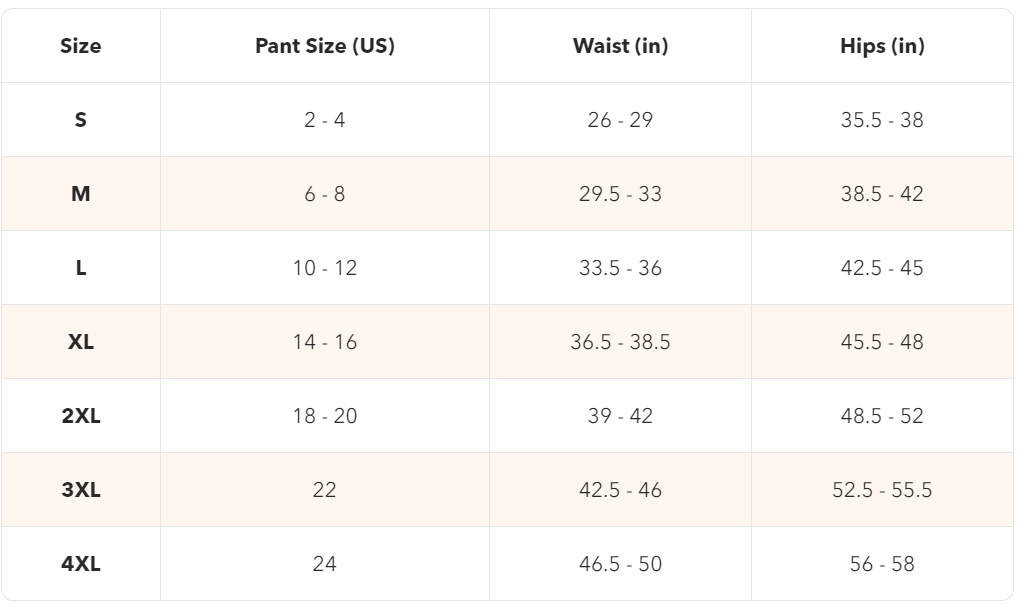Image resolution: width=1027 pixels, height=609 pixels.
Task: Select the L size row label
Action: point(81,268)
